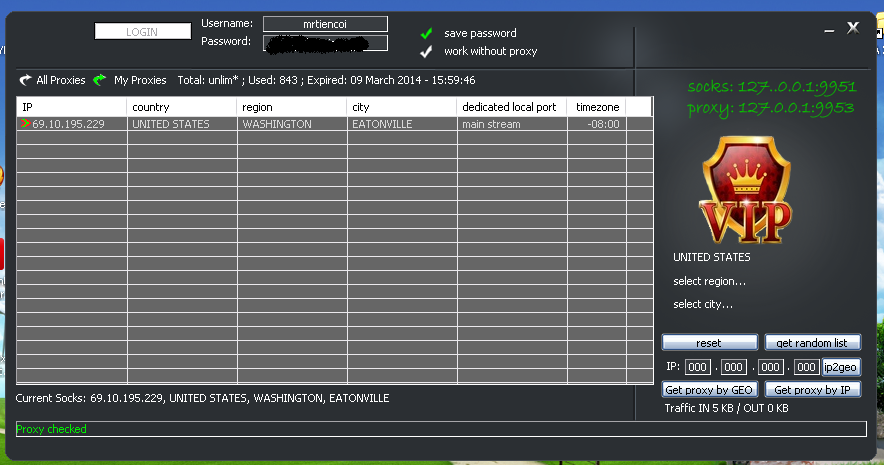884x465 pixels.
Task: Click the socks 127.0.0.1:9951 address text
Action: click(x=772, y=86)
